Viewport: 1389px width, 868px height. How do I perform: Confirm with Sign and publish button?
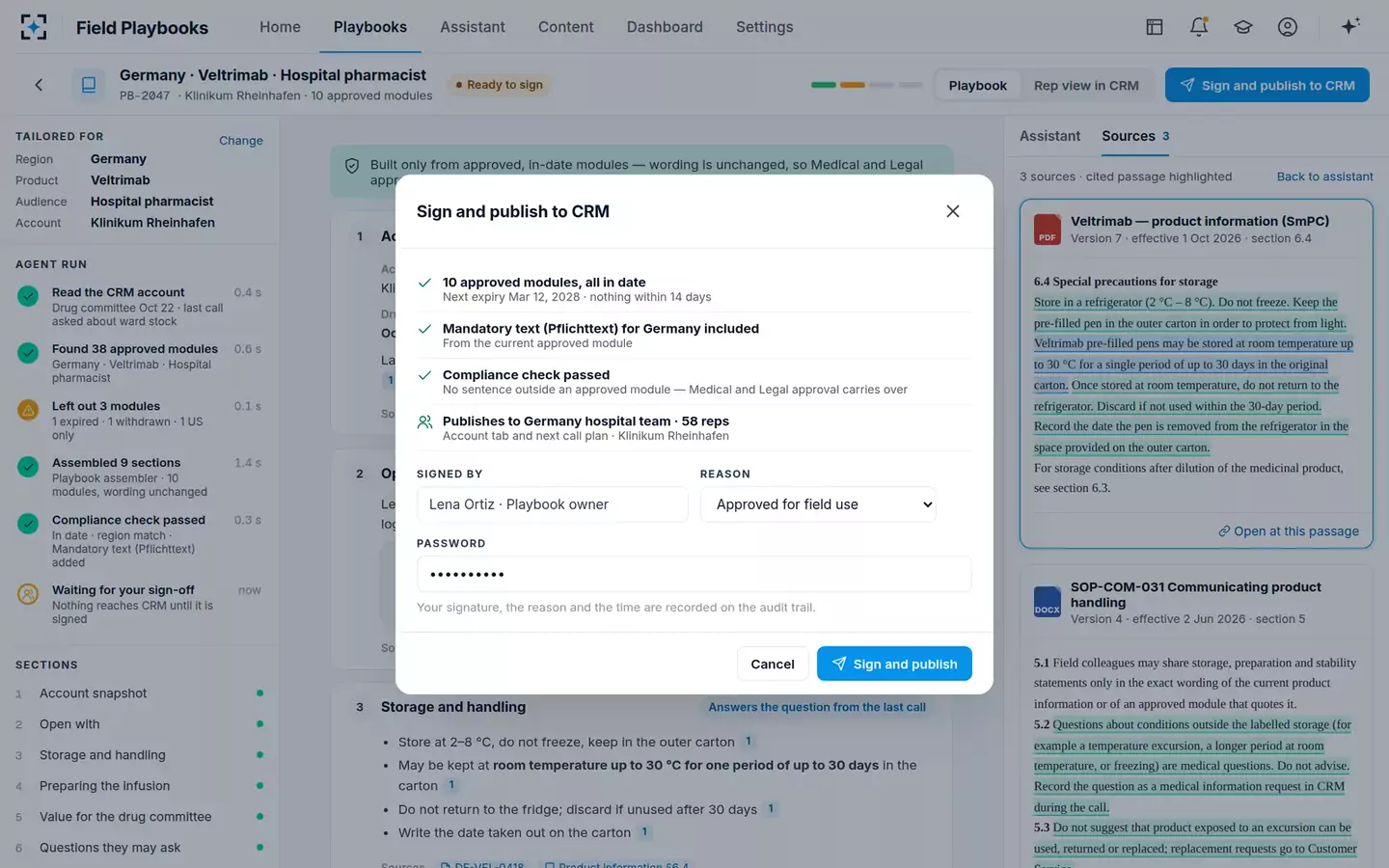894,664
